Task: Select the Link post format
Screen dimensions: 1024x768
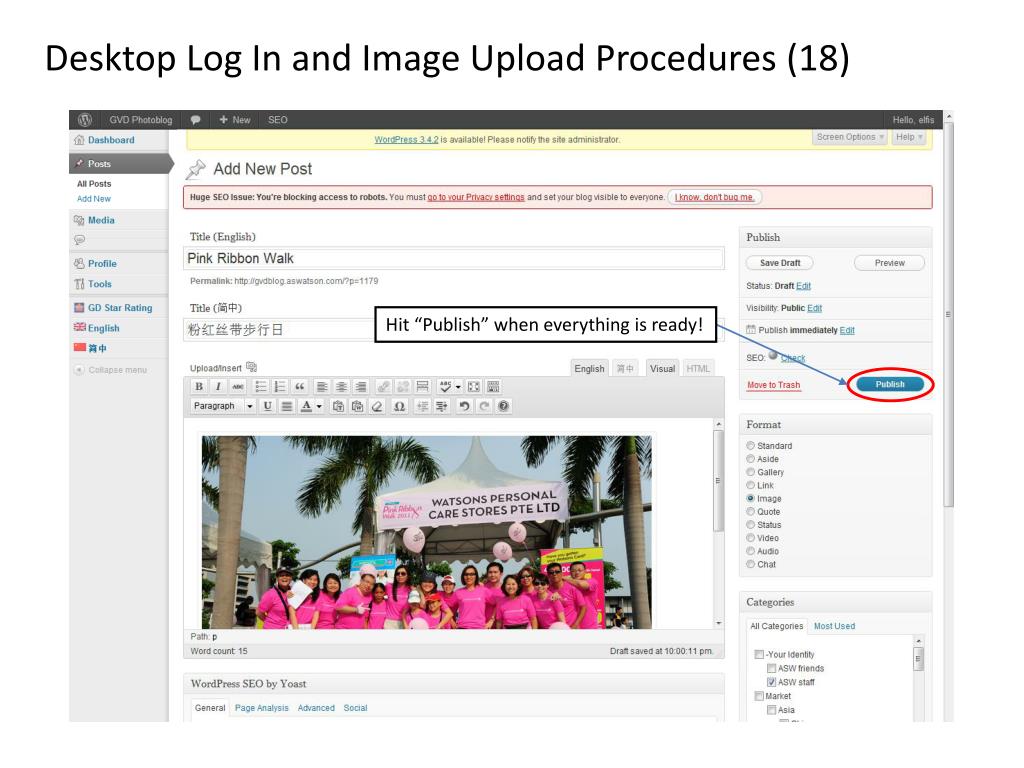Action: [x=750, y=485]
